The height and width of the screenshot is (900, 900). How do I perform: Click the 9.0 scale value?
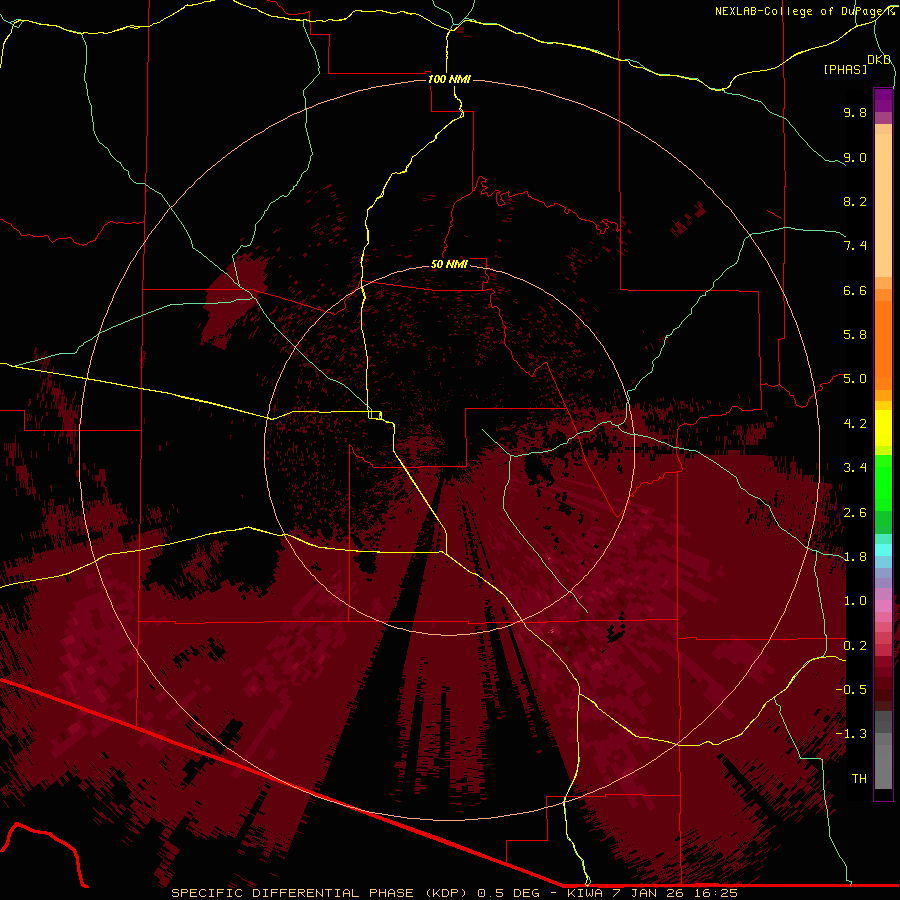pos(855,157)
